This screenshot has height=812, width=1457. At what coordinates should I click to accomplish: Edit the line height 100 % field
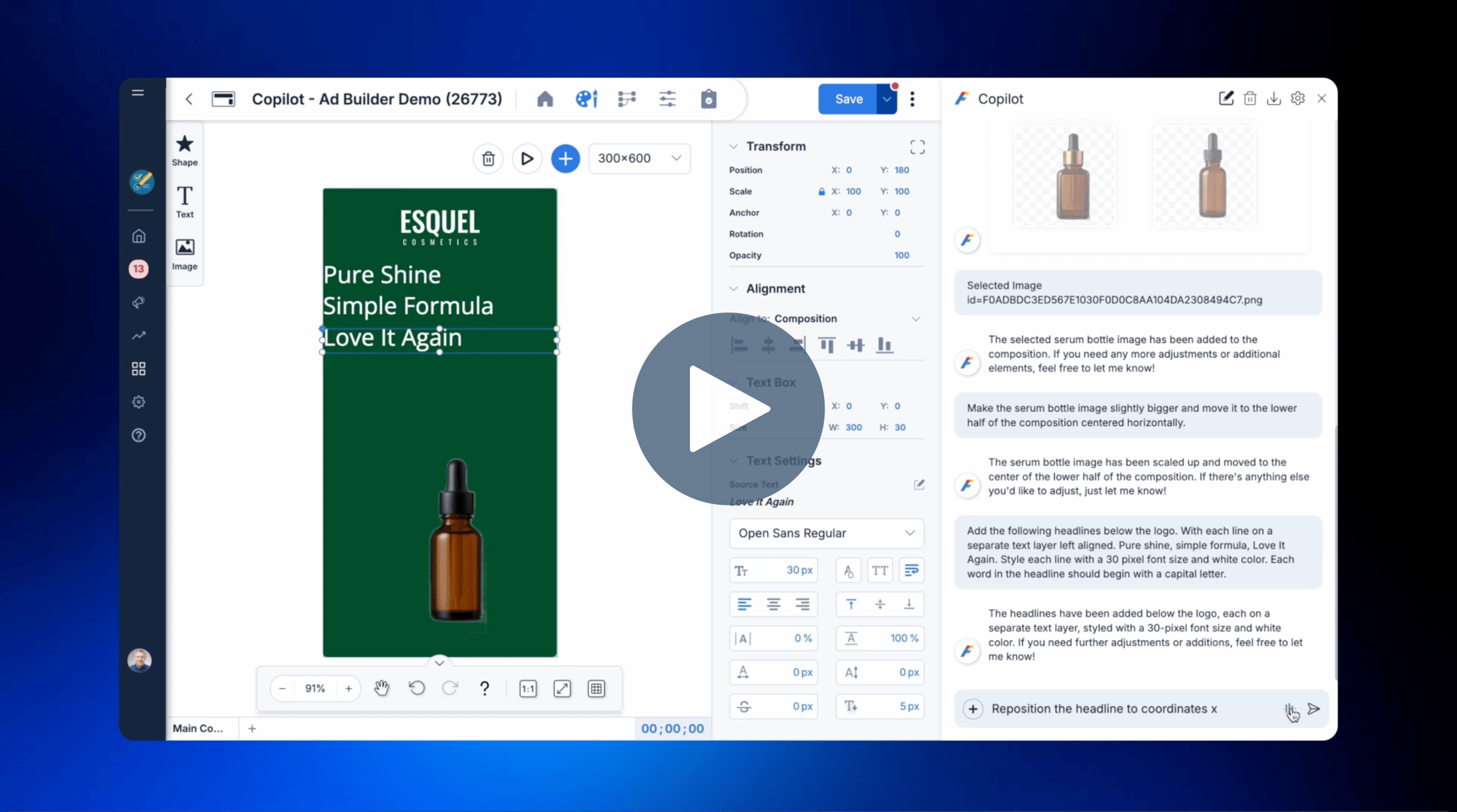point(880,639)
